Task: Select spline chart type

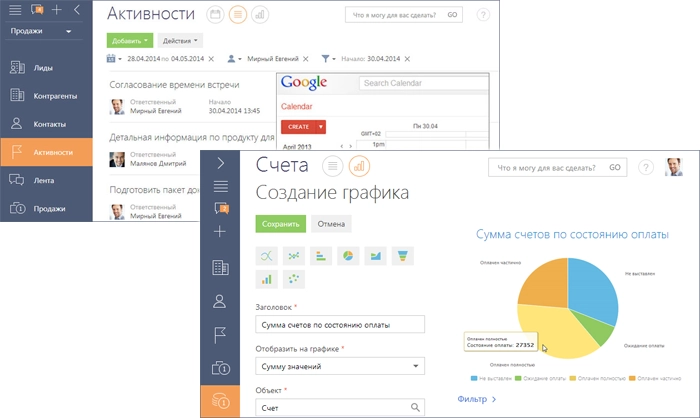Action: [267, 256]
